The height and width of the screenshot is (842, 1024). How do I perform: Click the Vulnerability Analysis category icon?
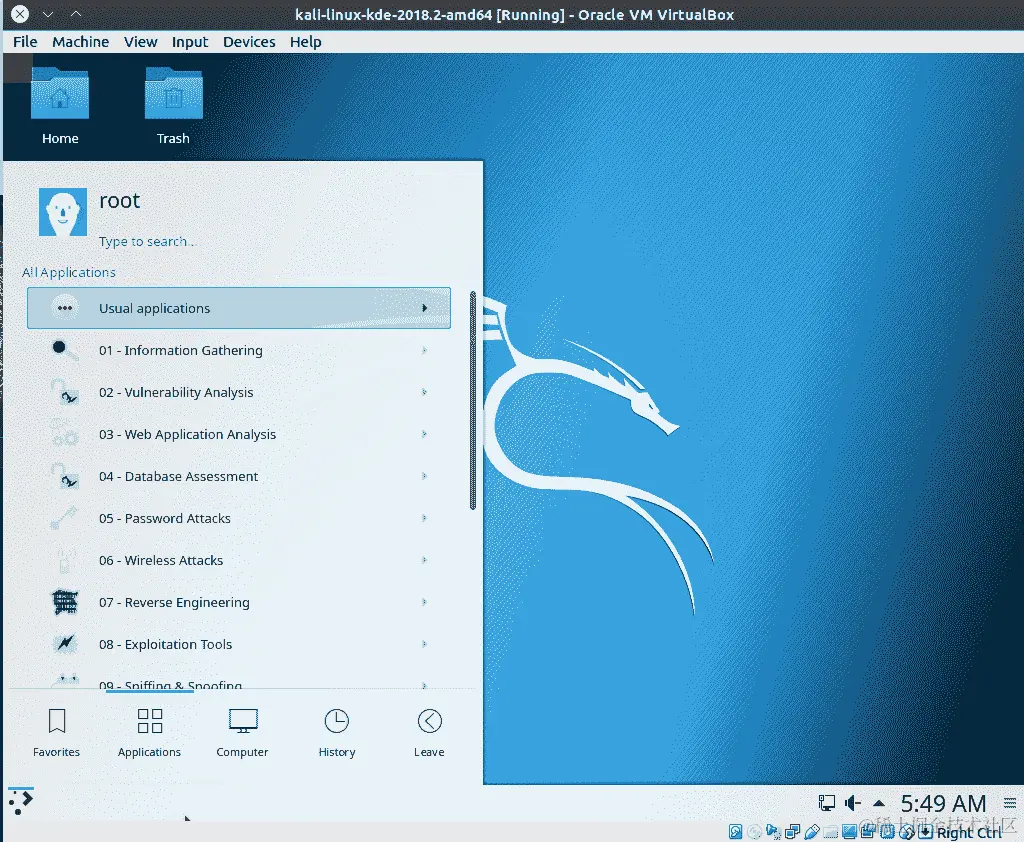(x=65, y=392)
